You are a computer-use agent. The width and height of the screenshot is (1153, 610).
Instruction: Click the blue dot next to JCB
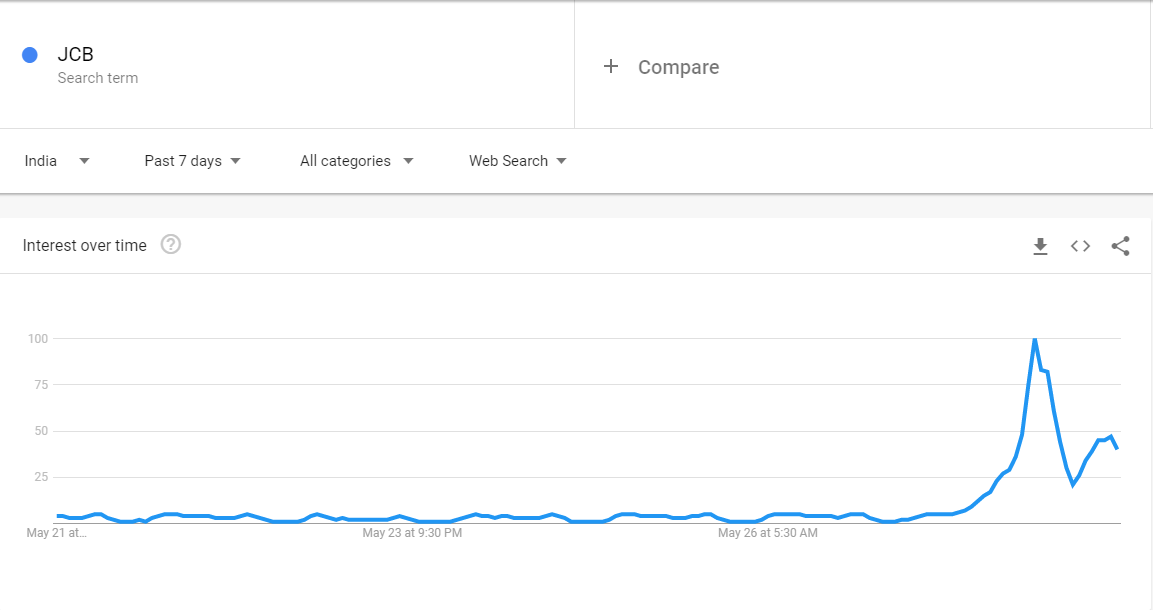(30, 55)
